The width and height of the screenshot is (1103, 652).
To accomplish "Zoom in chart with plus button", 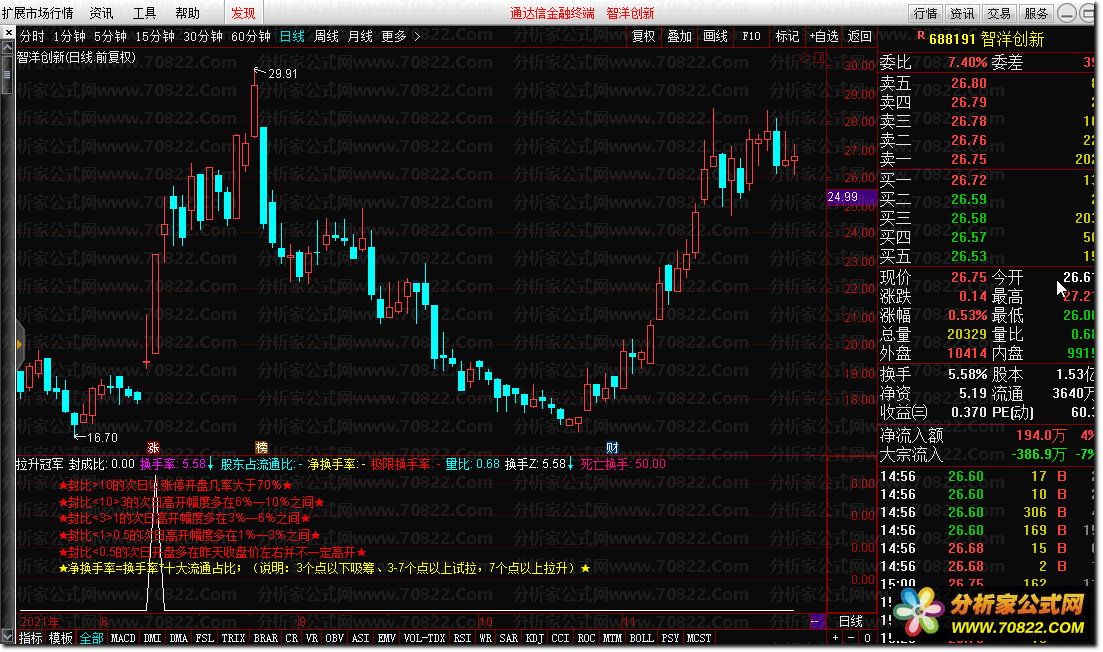I will coord(836,638).
